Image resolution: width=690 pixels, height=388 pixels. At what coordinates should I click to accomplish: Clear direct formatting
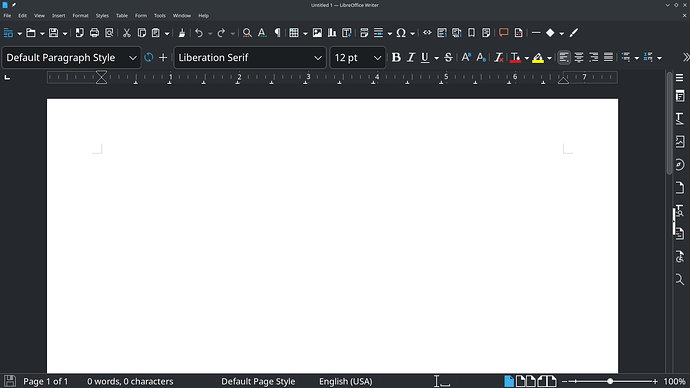point(498,58)
